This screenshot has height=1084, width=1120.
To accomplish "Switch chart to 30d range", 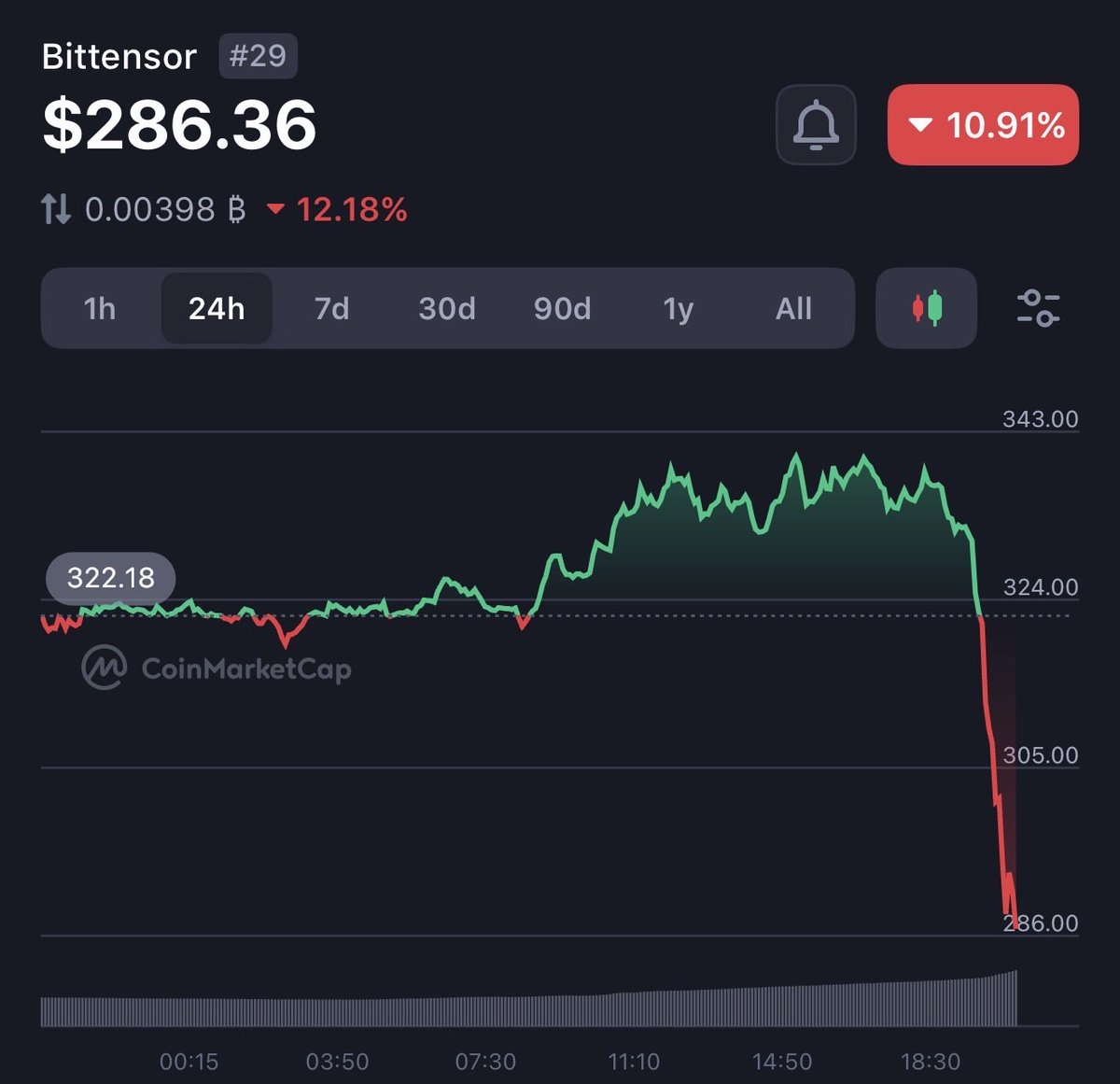I will [x=447, y=308].
